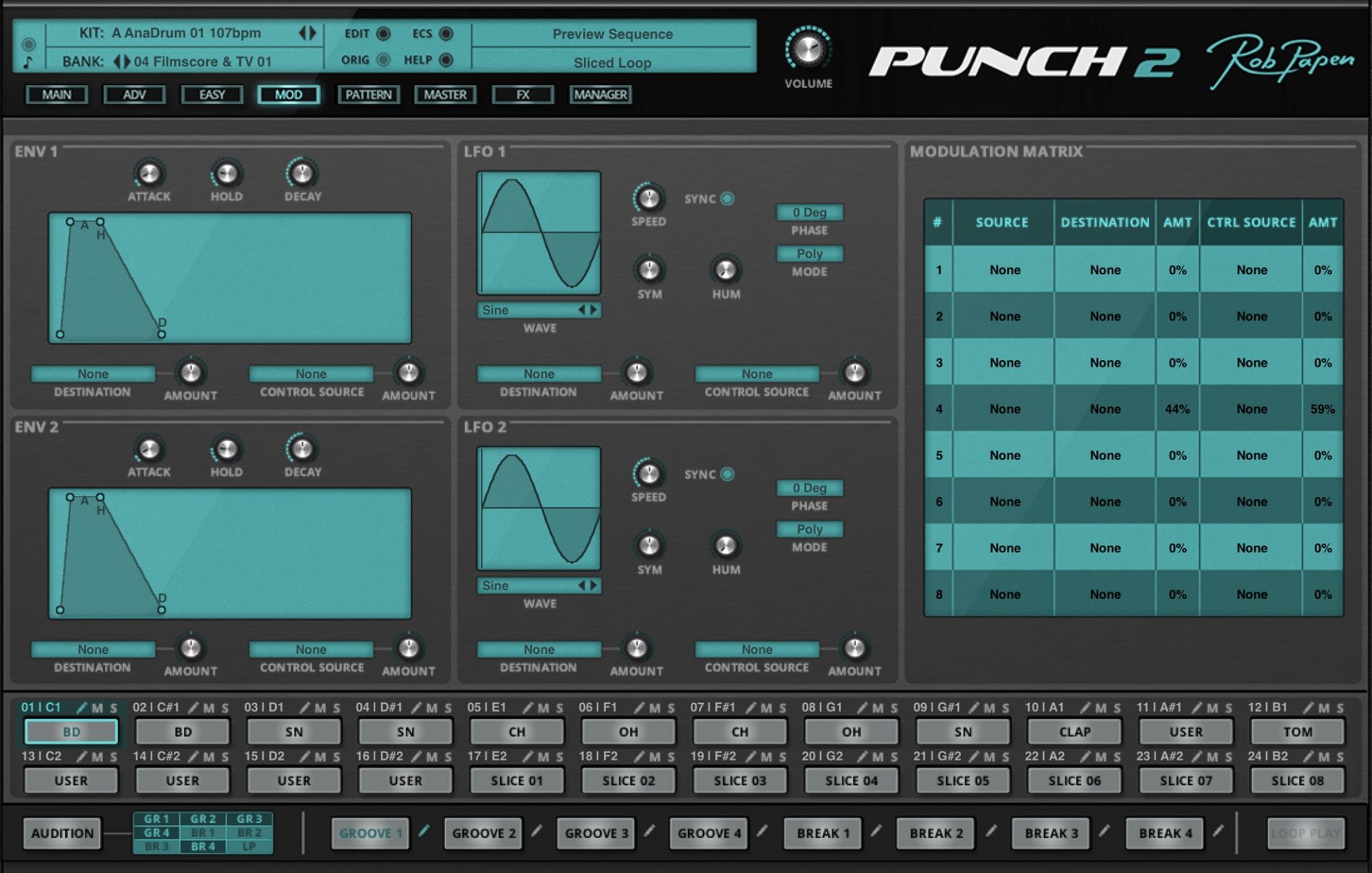Viewport: 1372px width, 873px height.
Task: Enable SYNC for LFO 1
Action: click(x=727, y=199)
